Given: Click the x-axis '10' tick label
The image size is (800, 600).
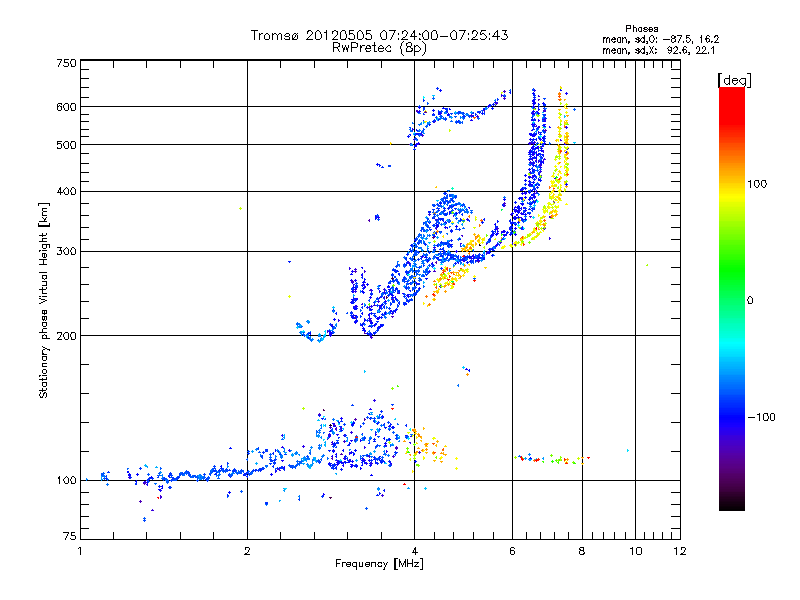Looking at the screenshot, I should (x=635, y=551).
